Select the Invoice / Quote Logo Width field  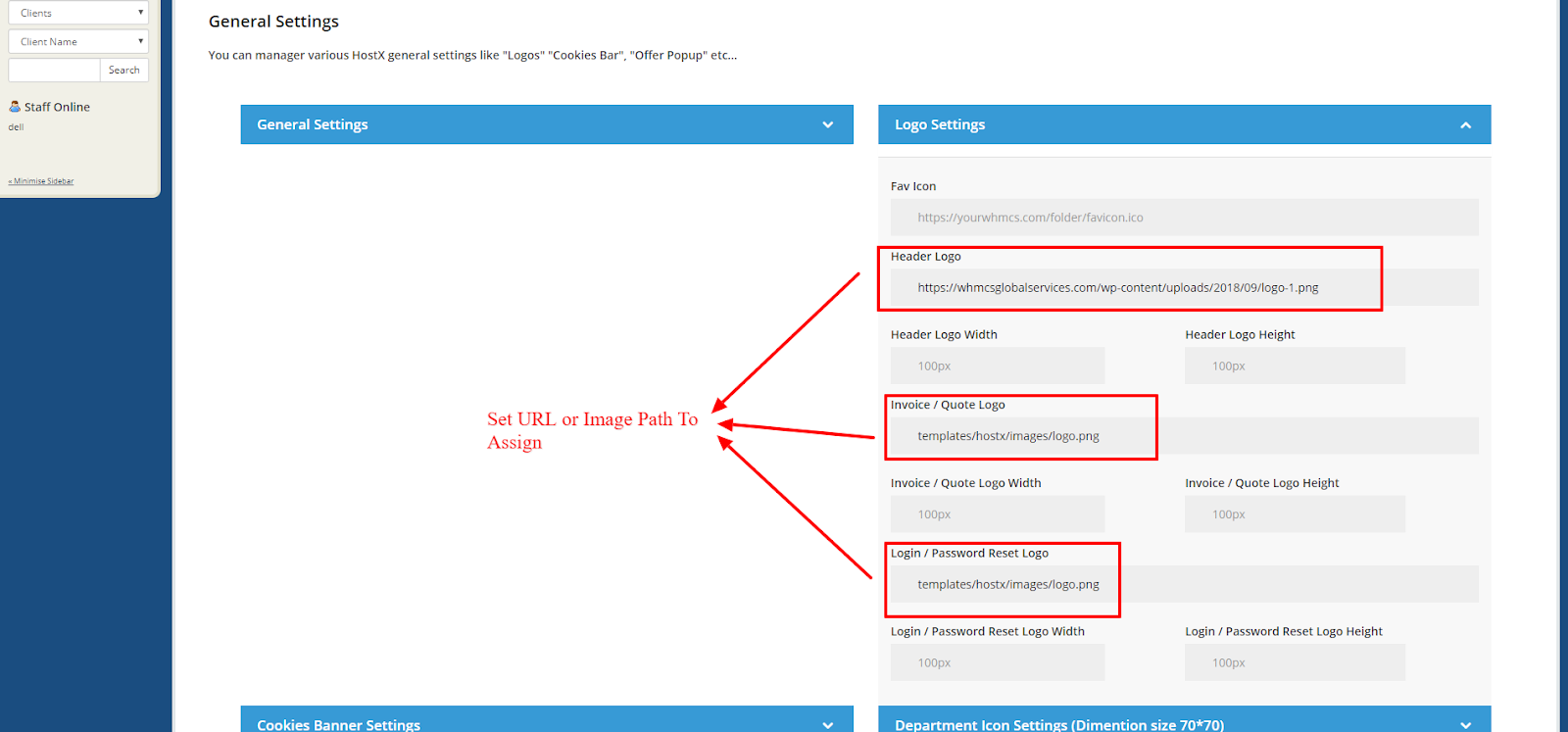(x=997, y=514)
